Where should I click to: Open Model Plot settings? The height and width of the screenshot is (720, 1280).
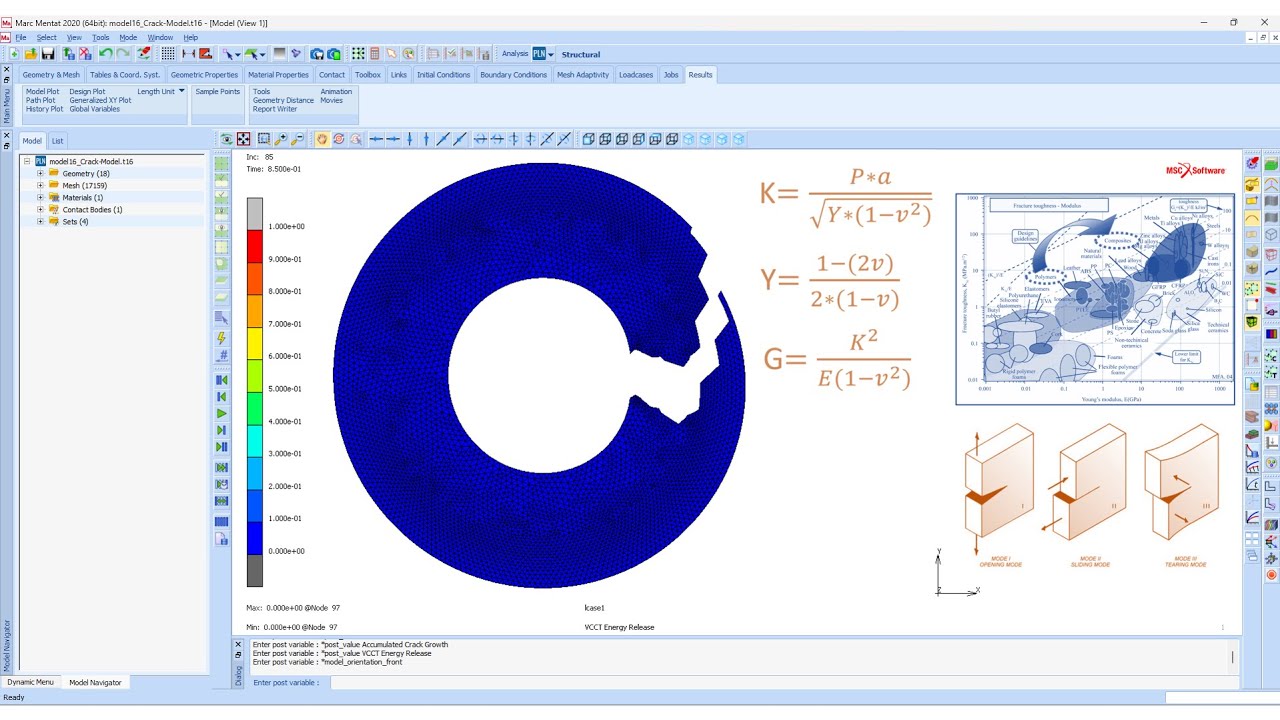click(x=43, y=91)
